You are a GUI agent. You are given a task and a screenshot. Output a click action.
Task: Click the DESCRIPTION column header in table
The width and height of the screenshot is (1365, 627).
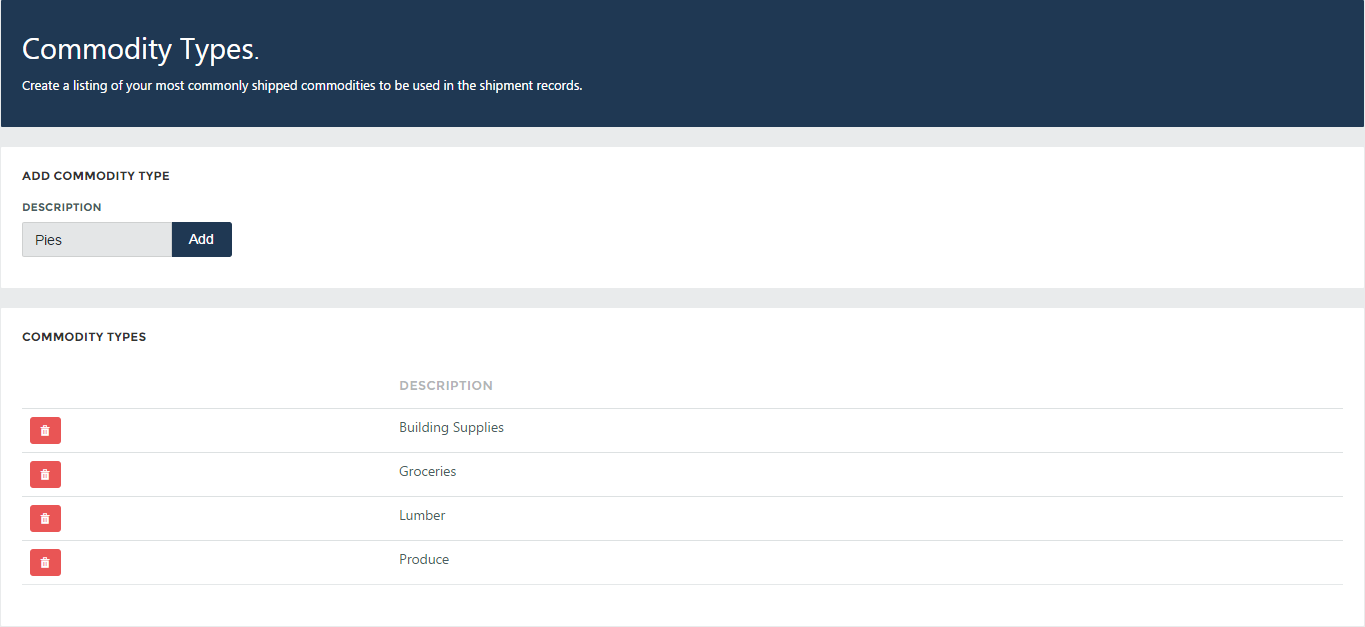pyautogui.click(x=445, y=385)
